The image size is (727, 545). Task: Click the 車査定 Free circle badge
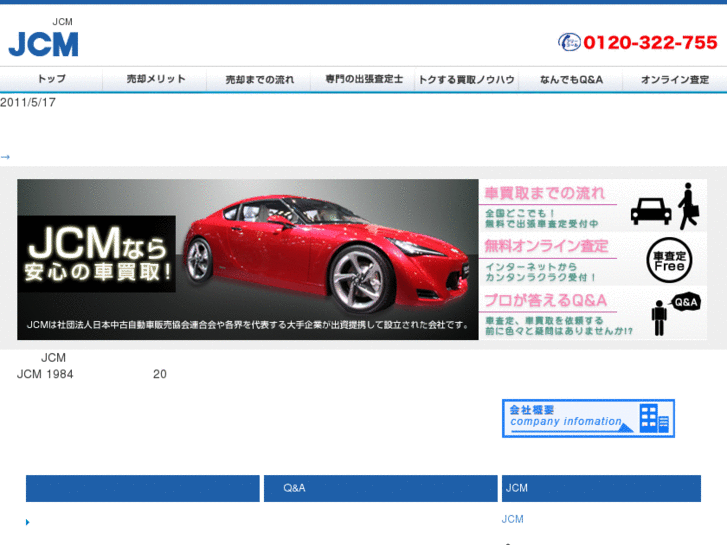(x=669, y=260)
